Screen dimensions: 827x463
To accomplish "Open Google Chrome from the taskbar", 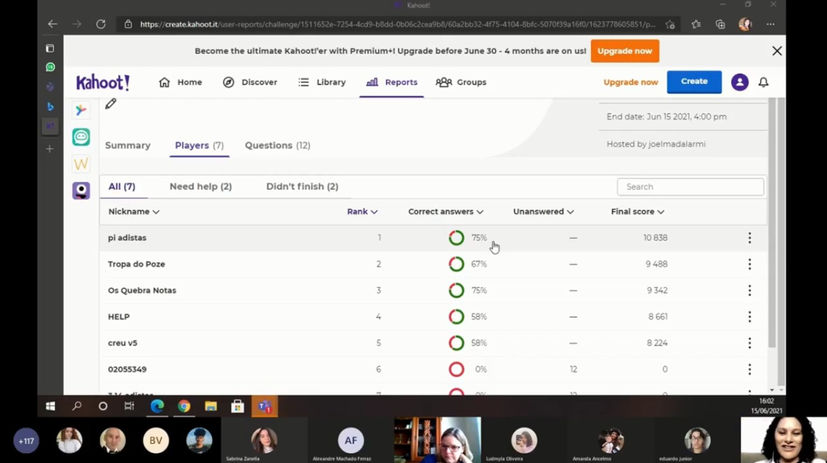I will coord(184,406).
